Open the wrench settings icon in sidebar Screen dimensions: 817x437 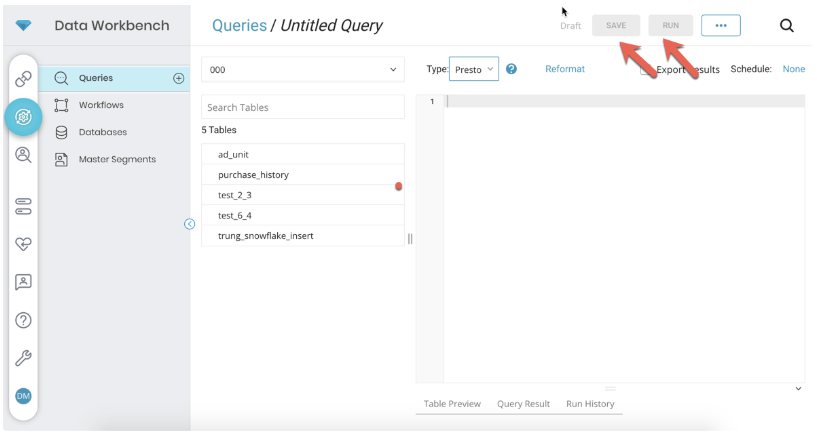click(23, 358)
